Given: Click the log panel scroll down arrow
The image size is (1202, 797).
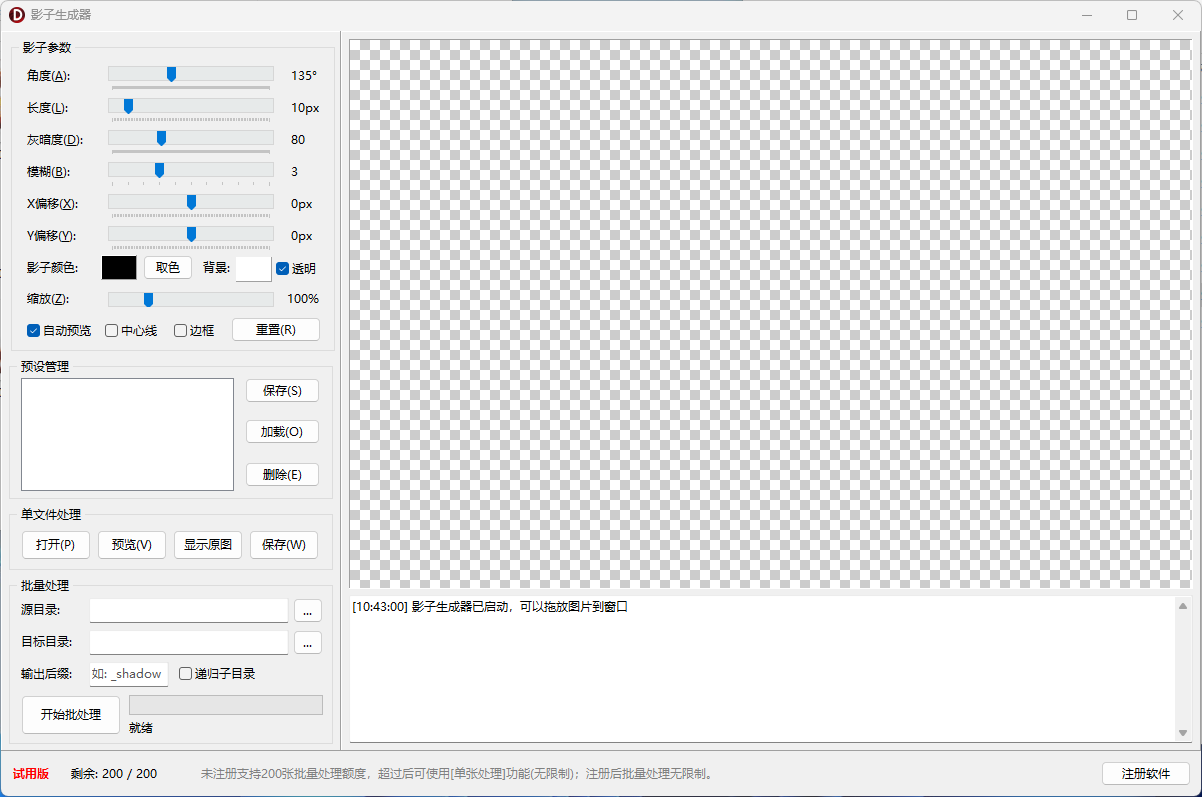Looking at the screenshot, I should tap(1184, 733).
